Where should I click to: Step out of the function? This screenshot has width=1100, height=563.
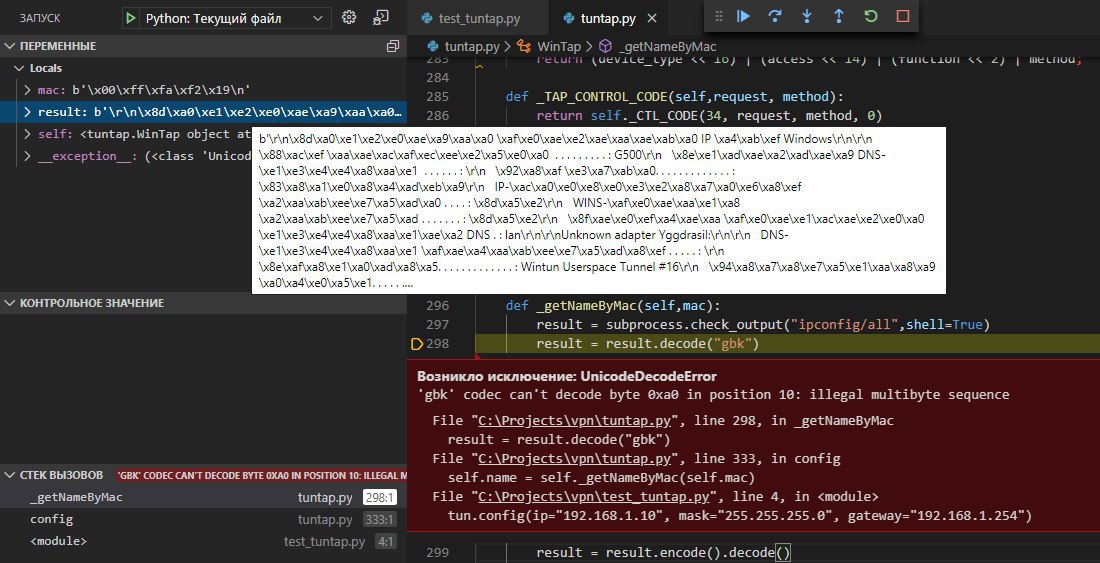pos(839,16)
